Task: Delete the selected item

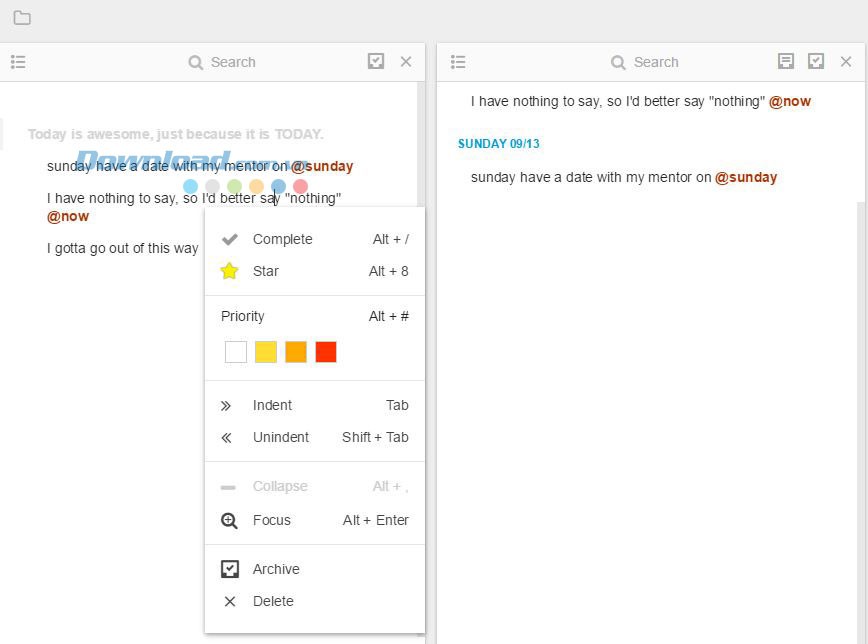Action: coord(272,601)
